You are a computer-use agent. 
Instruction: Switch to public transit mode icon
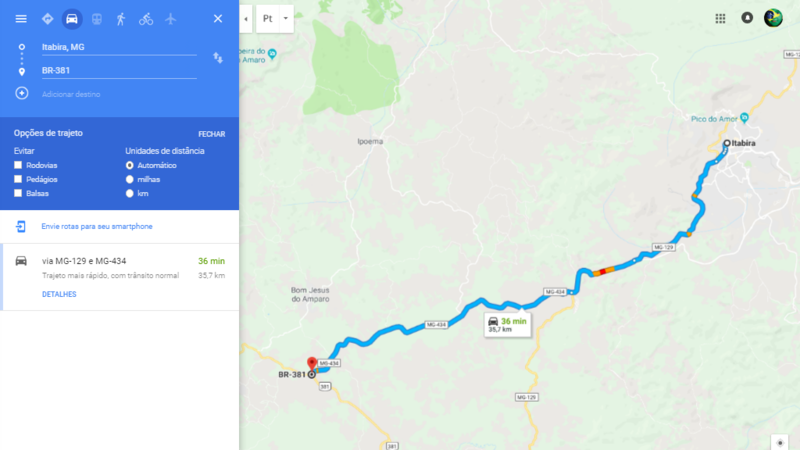96,19
